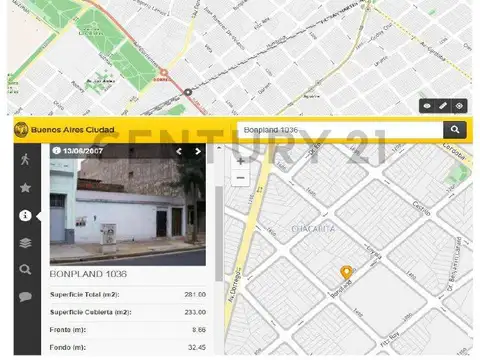Open the speech bubble comments icon
480x360 pixels.
click(25, 296)
